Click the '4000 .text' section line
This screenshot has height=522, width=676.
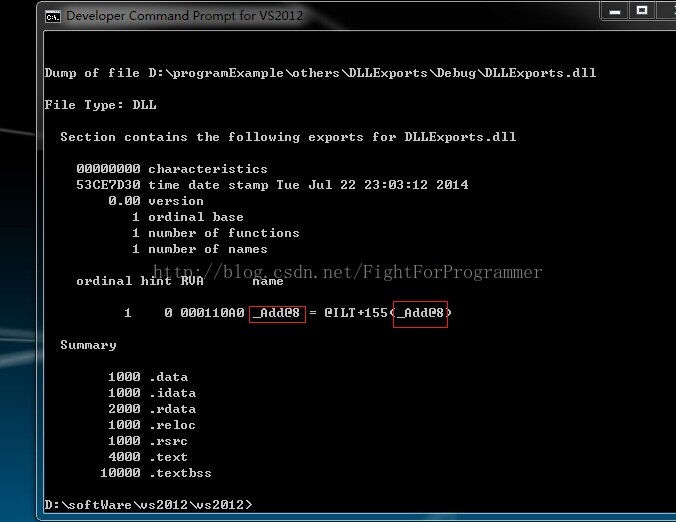coord(148,457)
